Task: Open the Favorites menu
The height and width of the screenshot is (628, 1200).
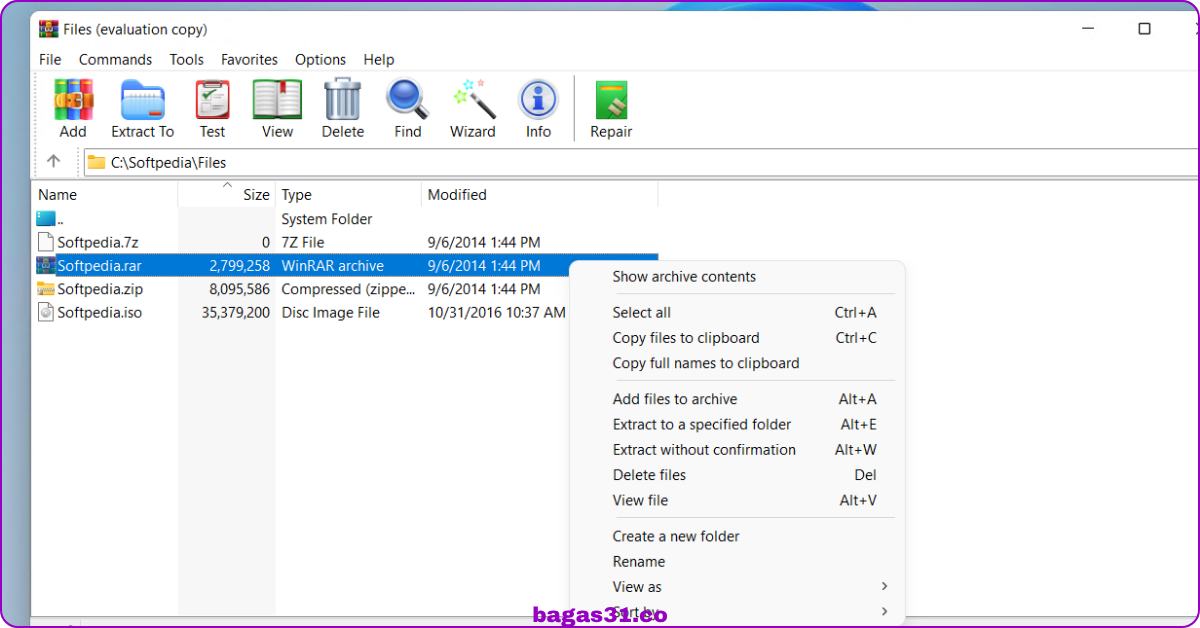Action: point(249,59)
